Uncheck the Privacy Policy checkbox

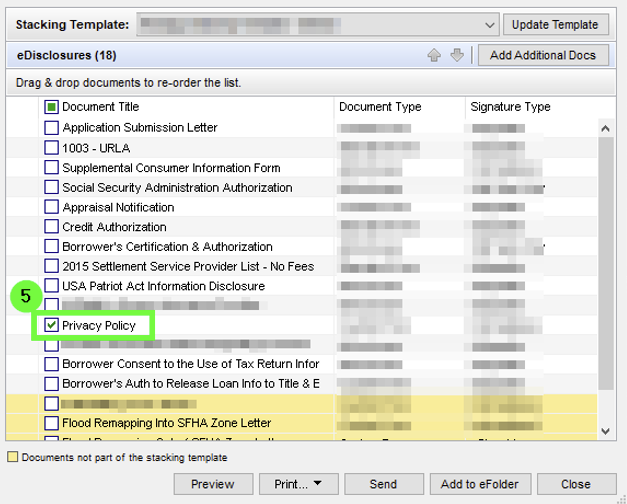(51, 326)
